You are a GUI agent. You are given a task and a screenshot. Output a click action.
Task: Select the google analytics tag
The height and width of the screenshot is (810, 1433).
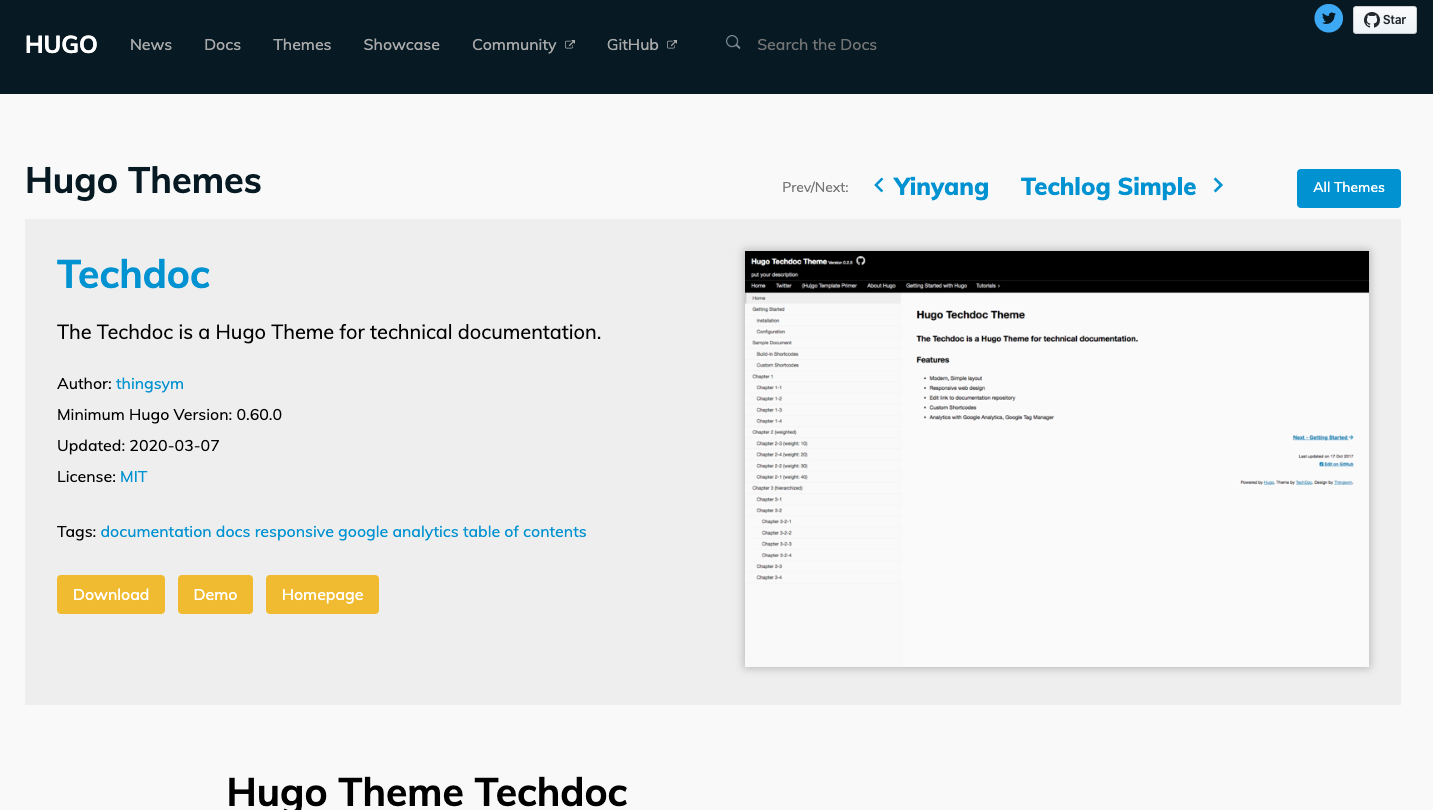[x=398, y=532]
